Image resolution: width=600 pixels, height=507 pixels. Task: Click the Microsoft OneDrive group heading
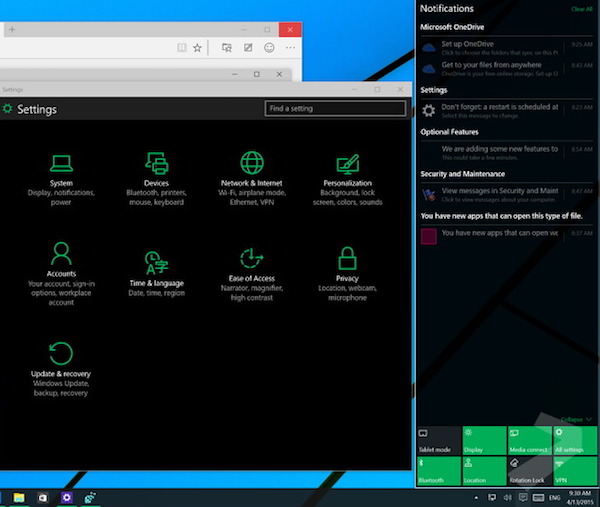[452, 27]
